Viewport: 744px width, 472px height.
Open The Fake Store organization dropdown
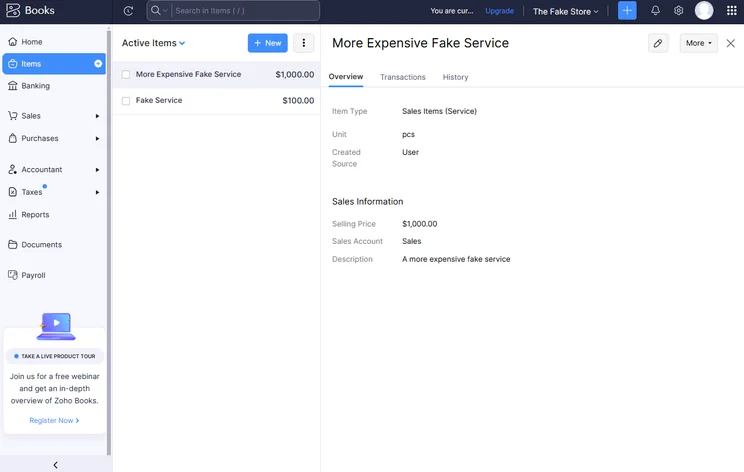(566, 11)
